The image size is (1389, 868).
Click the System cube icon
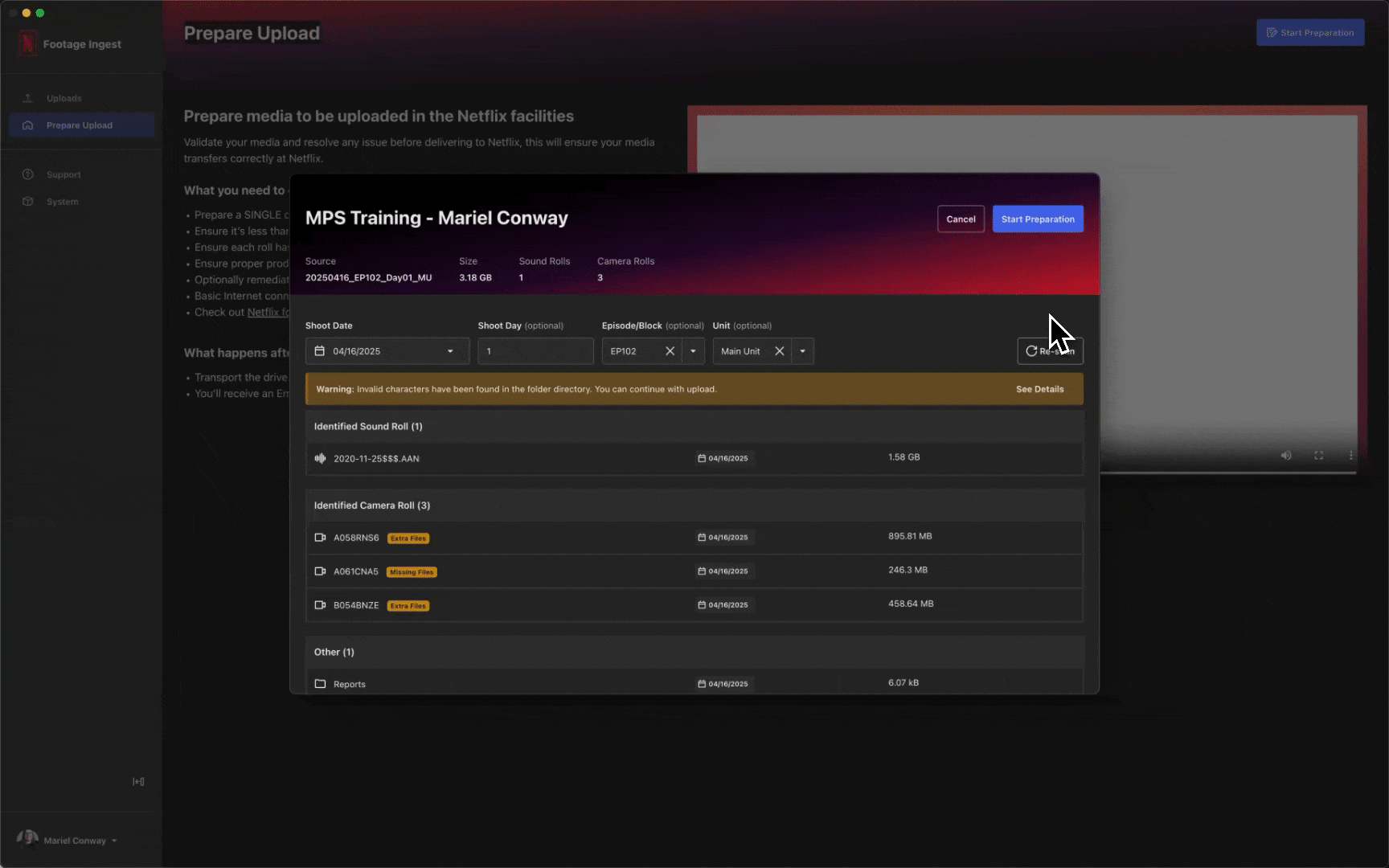pos(28,202)
